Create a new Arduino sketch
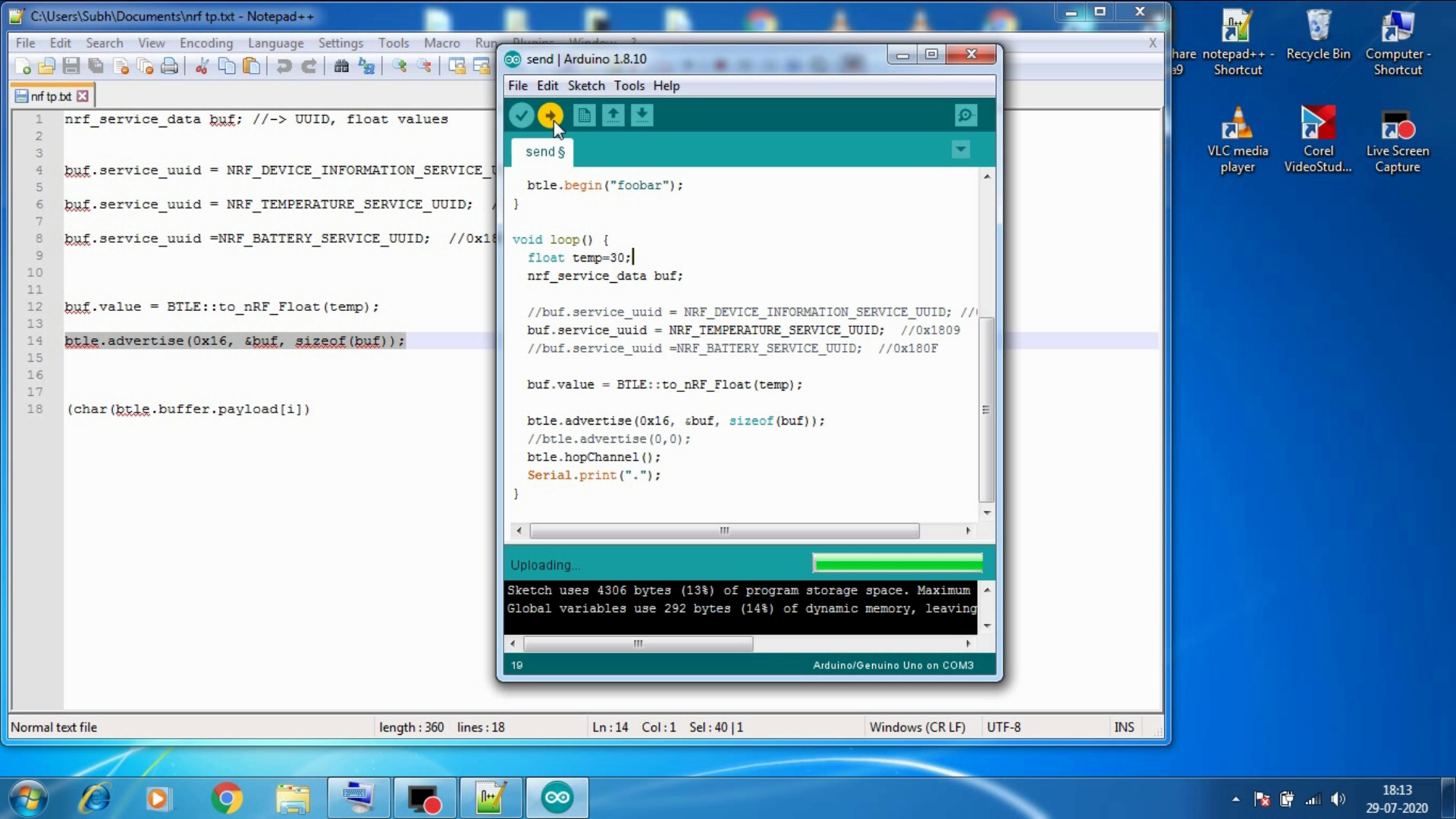The image size is (1456, 819). [584, 115]
